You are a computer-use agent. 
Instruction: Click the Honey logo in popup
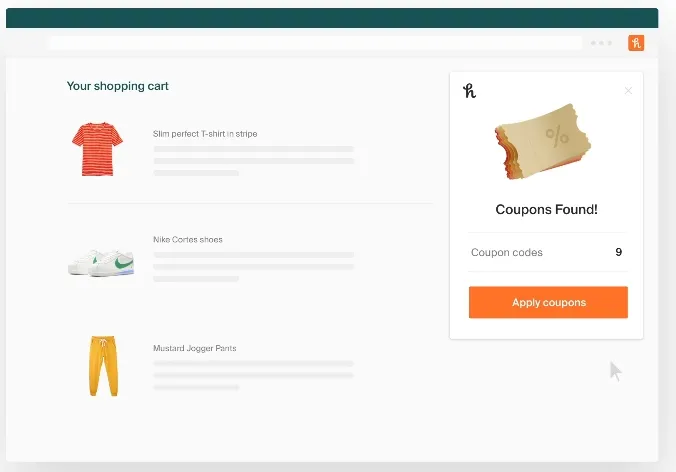click(x=469, y=91)
